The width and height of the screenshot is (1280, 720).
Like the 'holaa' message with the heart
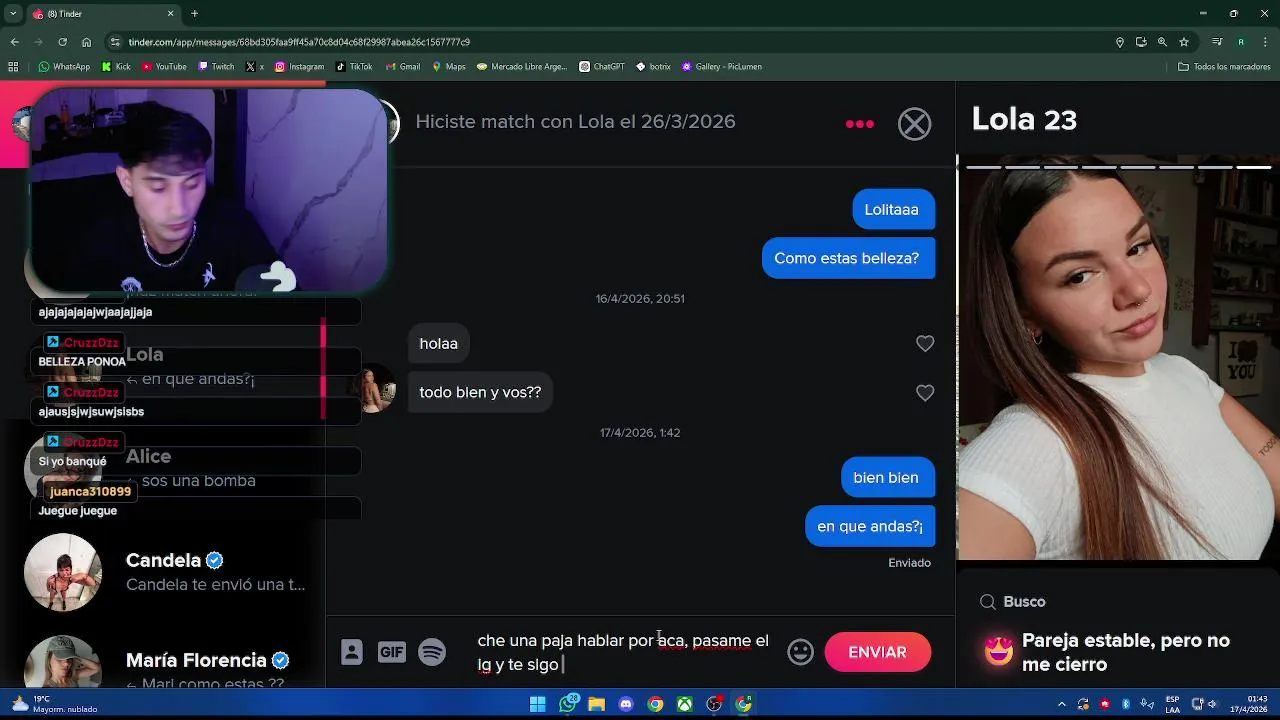925,344
